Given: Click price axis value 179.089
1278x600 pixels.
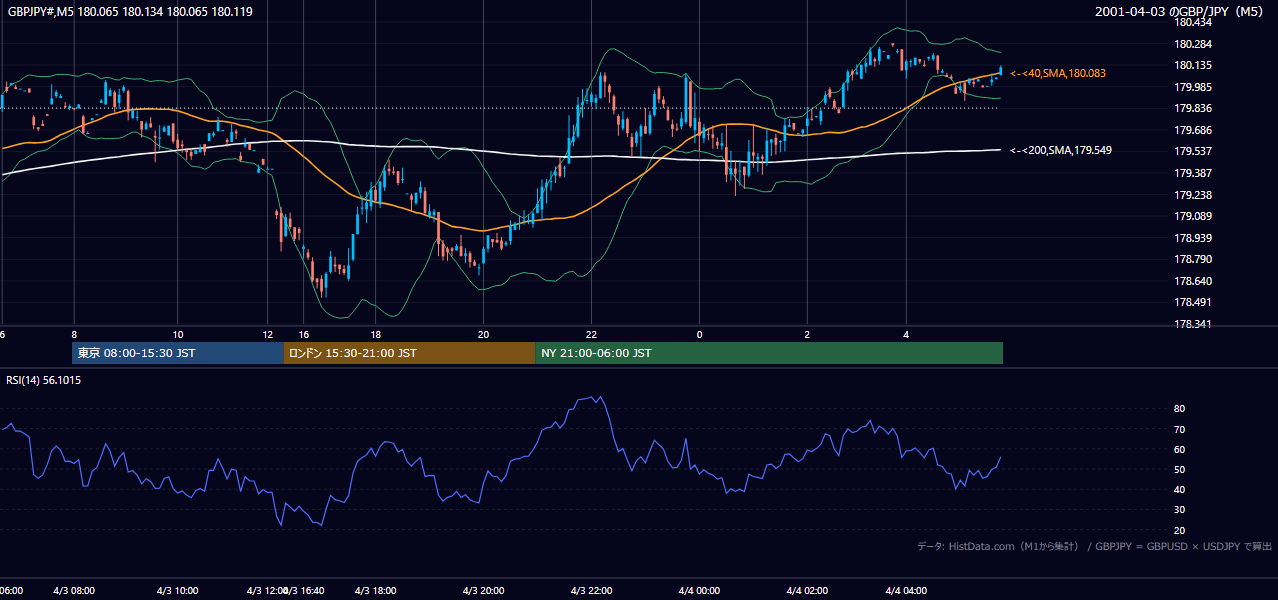Looking at the screenshot, I should 1194,216.
